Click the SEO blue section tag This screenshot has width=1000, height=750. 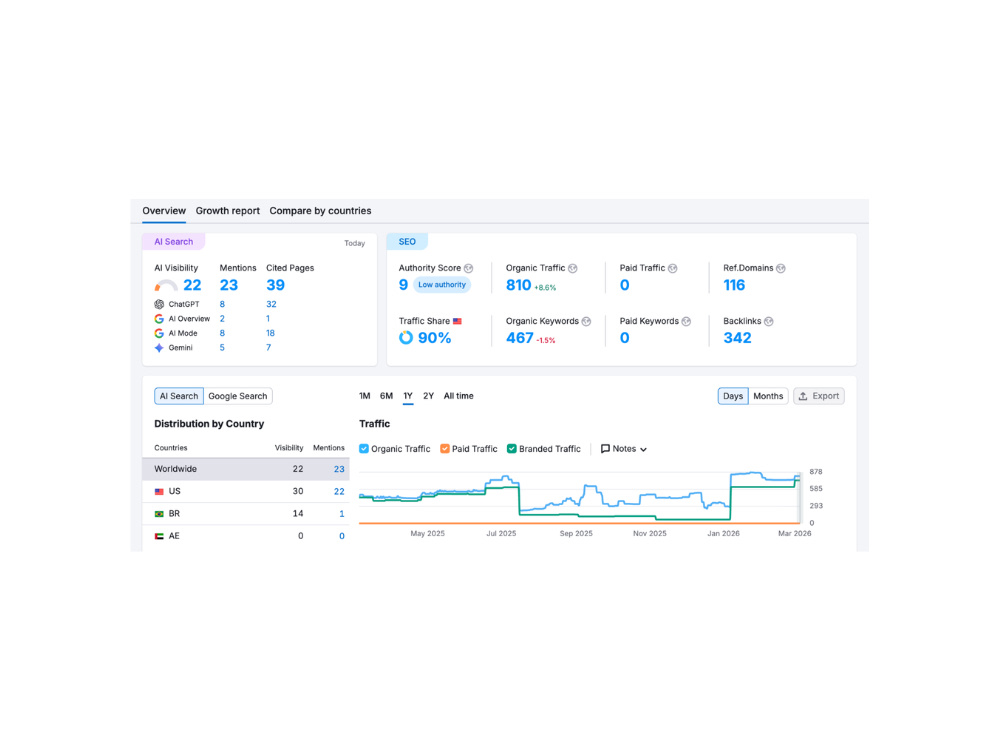[407, 242]
